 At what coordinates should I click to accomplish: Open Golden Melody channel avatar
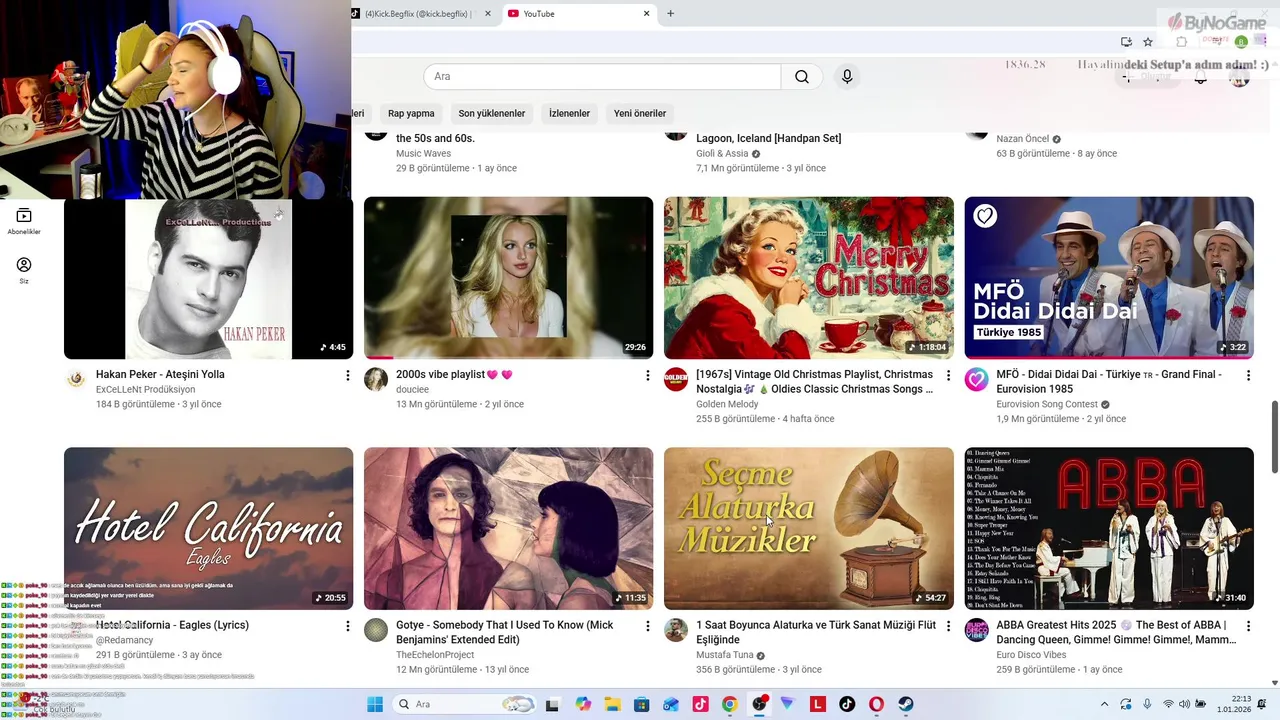coord(676,379)
